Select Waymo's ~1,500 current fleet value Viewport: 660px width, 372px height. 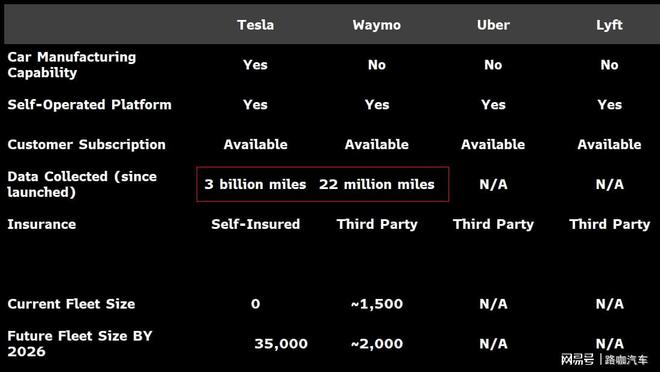tap(377, 304)
